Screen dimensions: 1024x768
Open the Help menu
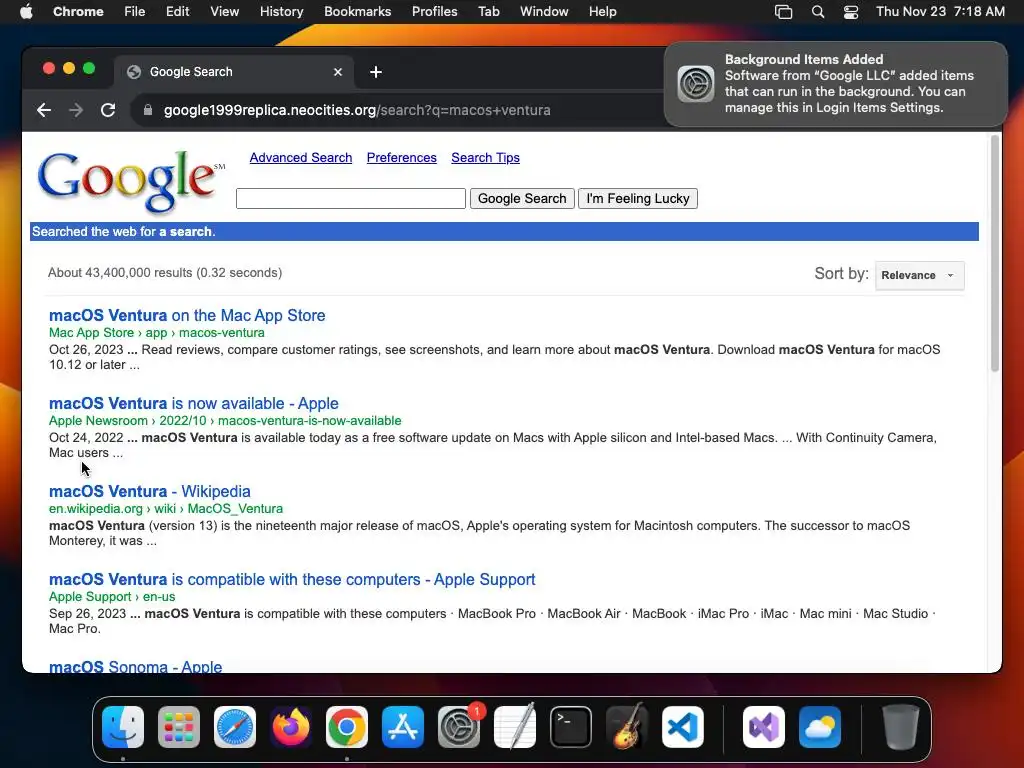[602, 12]
